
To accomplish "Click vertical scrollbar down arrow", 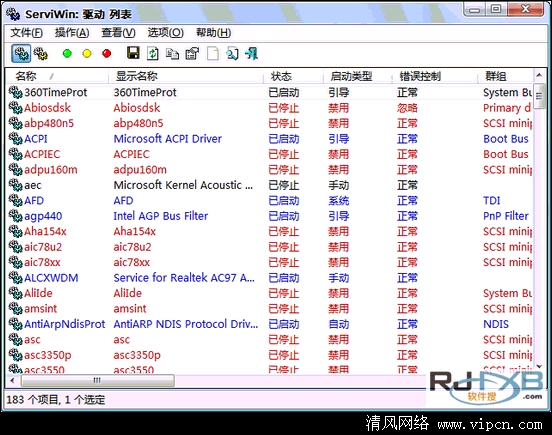I will pos(539,366).
